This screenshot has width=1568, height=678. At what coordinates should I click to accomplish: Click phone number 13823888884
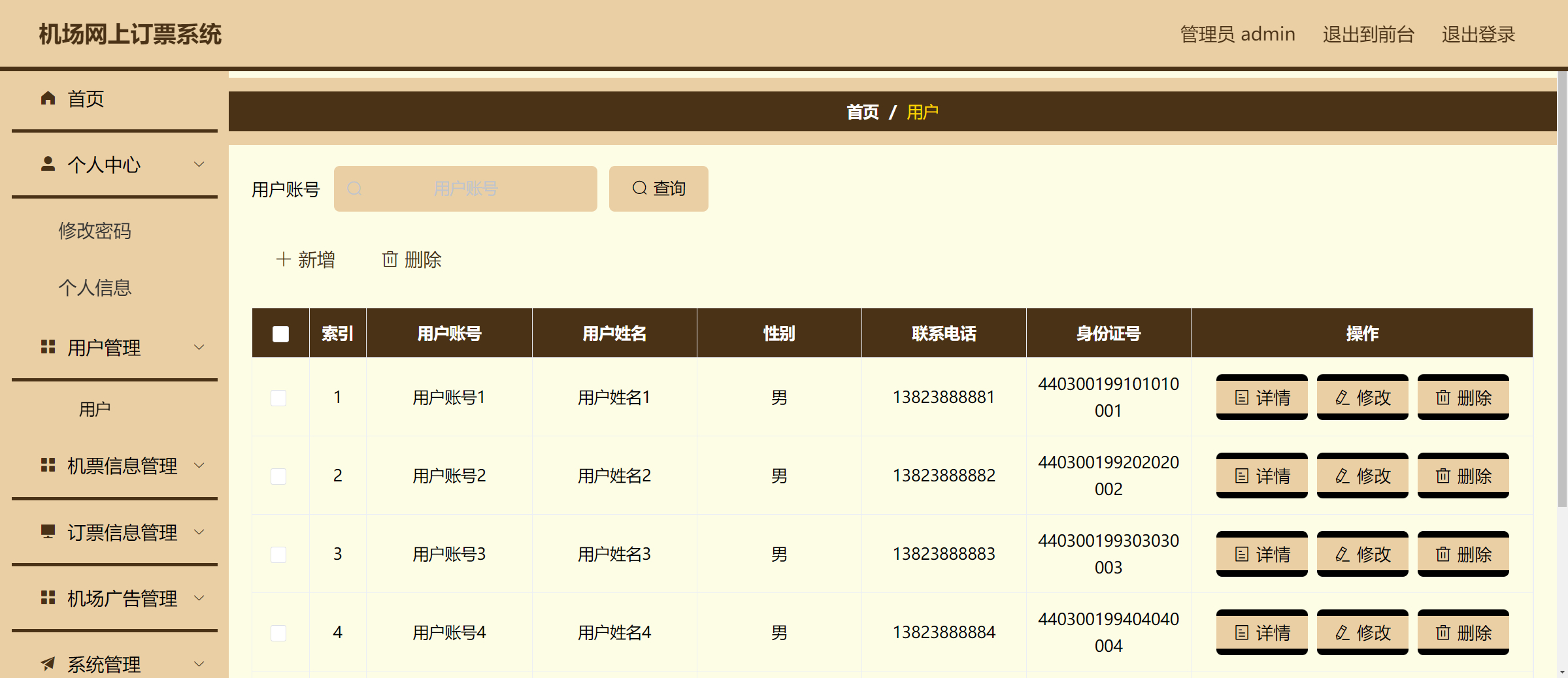click(x=944, y=632)
